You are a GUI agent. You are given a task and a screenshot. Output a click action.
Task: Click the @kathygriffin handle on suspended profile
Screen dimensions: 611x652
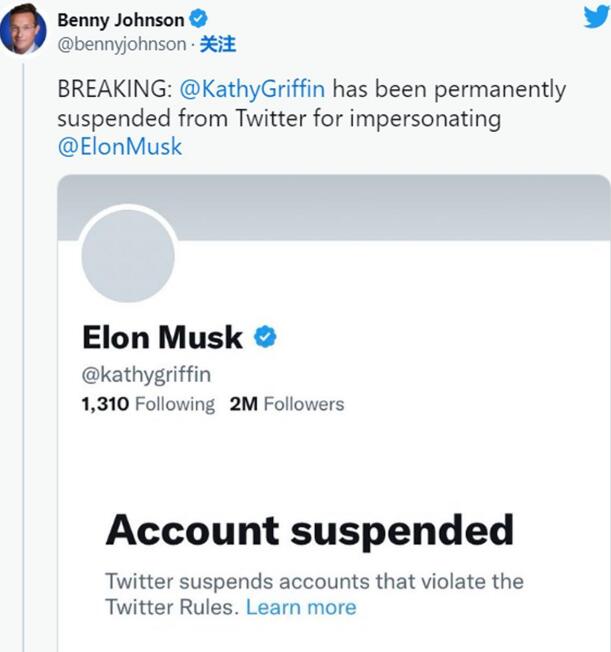click(146, 374)
